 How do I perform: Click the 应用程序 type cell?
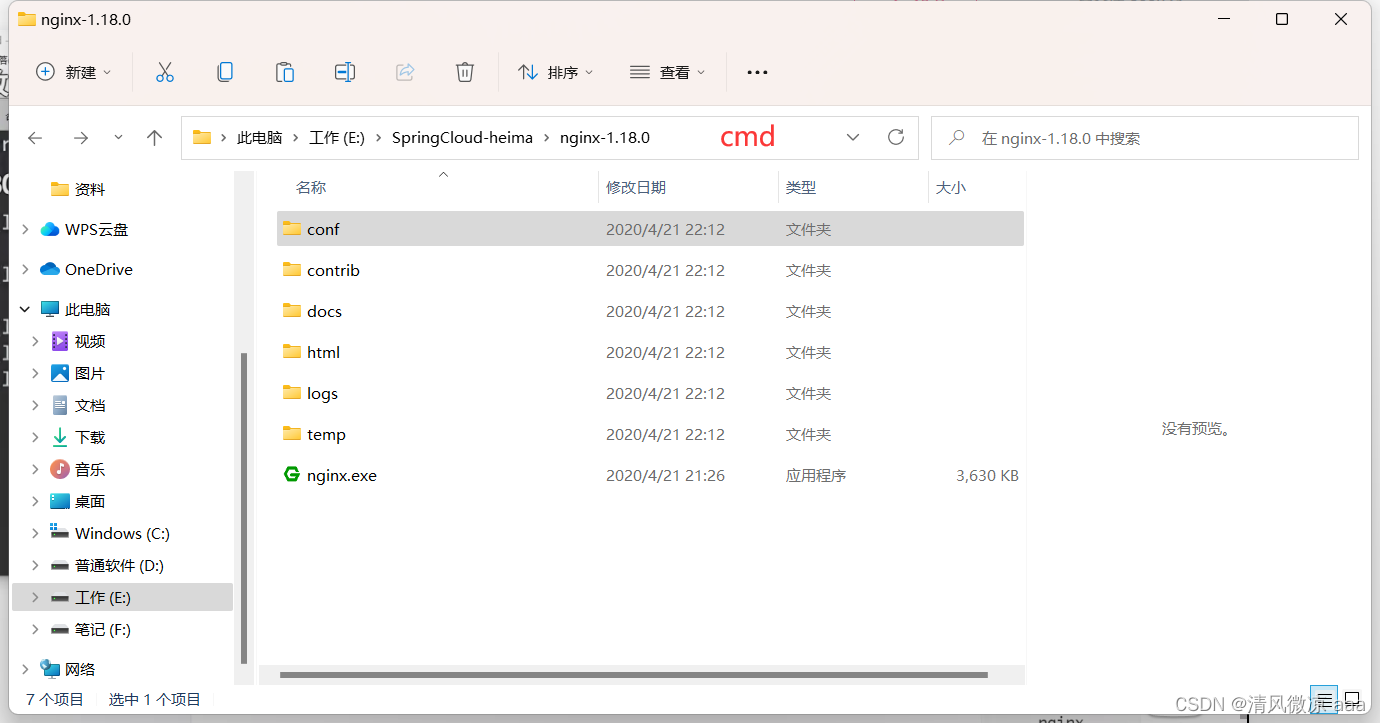(x=816, y=476)
